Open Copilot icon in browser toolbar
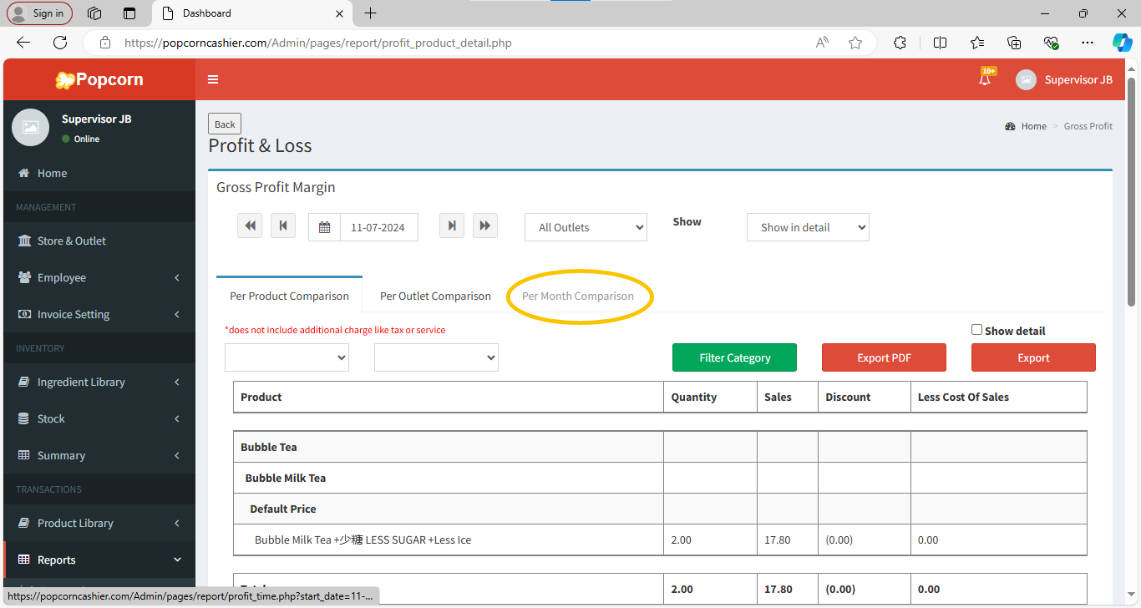This screenshot has height=608, width=1141. (1121, 43)
